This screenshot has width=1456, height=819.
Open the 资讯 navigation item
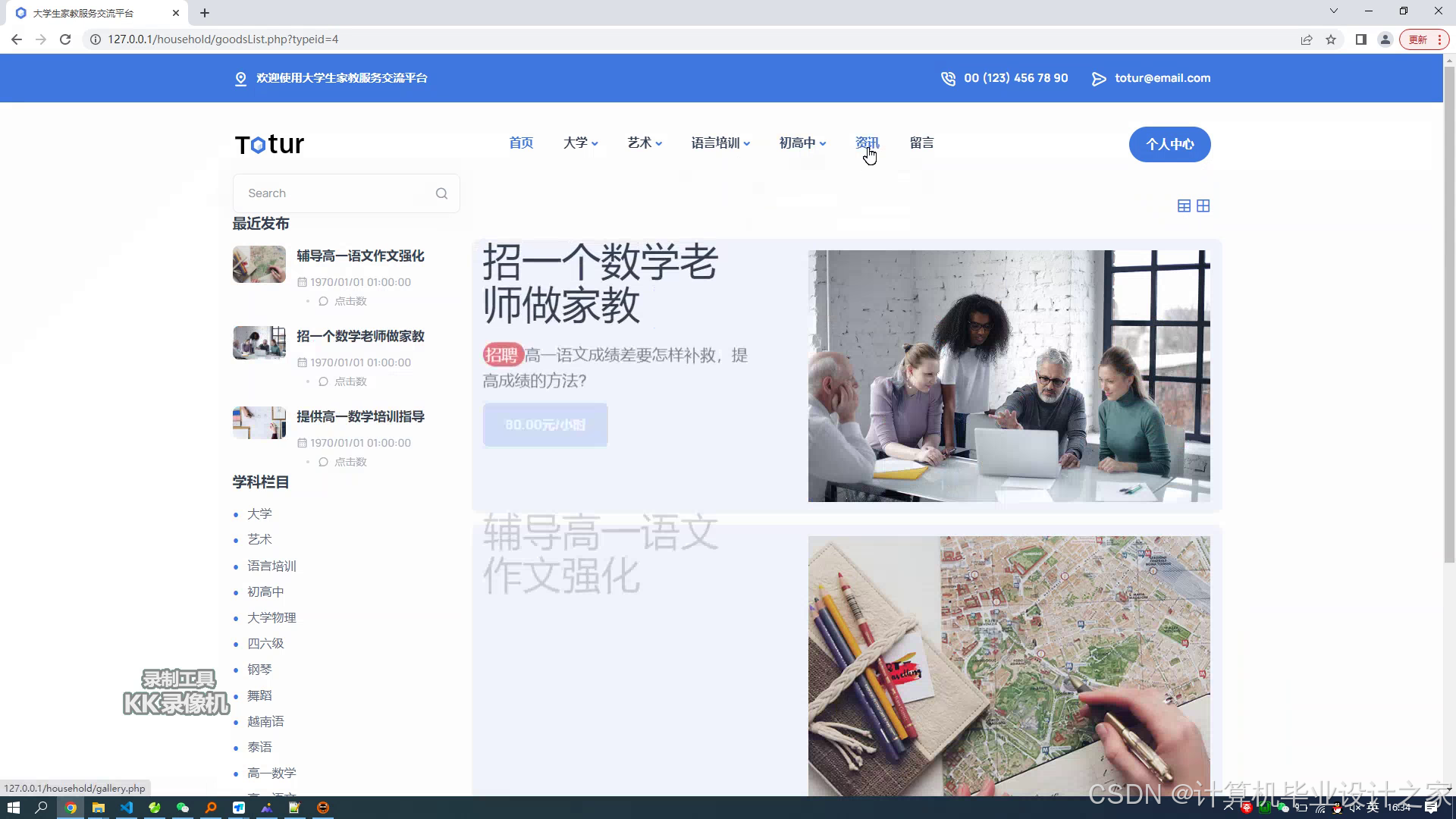pos(867,143)
